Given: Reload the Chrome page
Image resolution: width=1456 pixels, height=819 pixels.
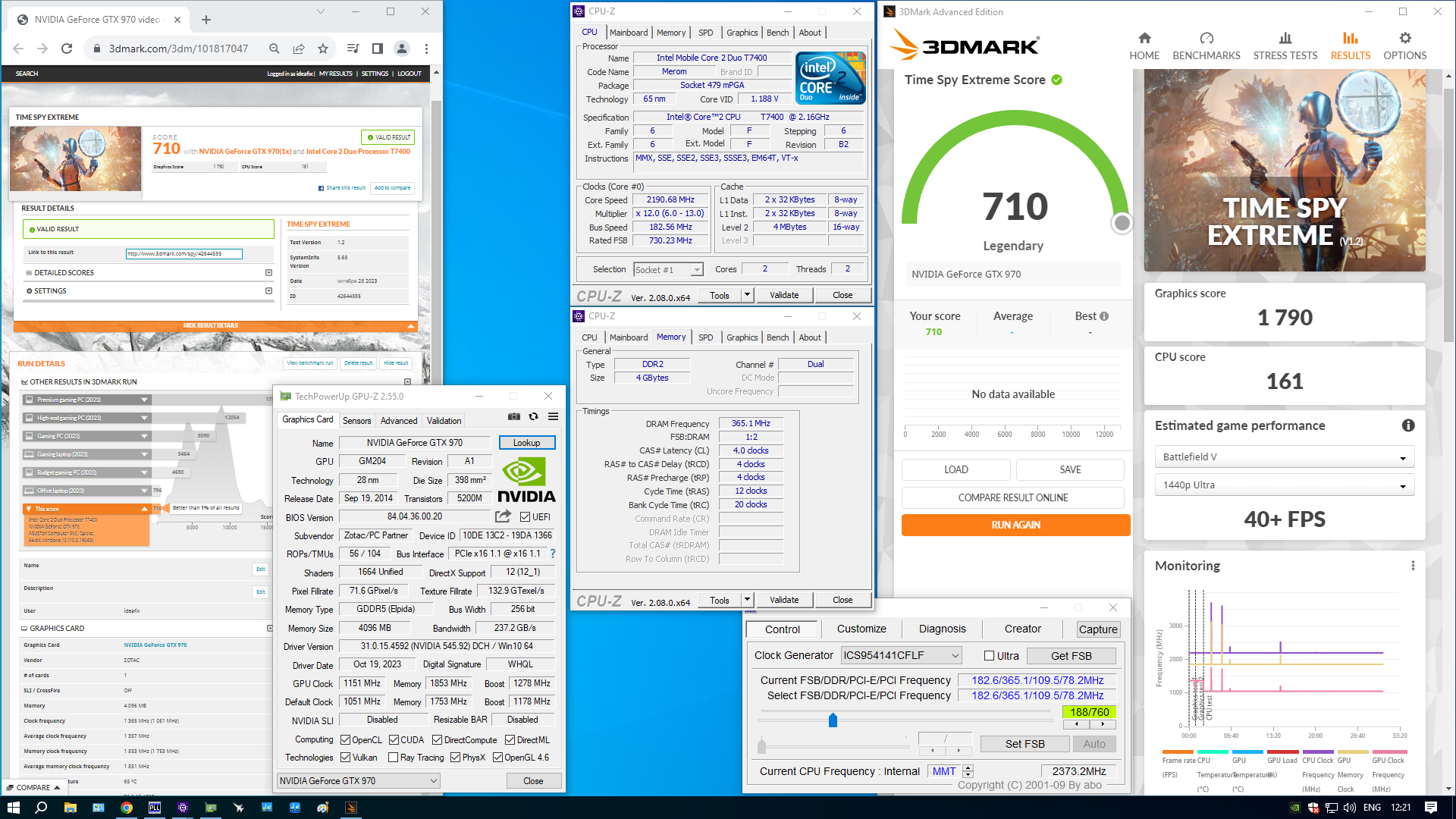Looking at the screenshot, I should pos(67,49).
